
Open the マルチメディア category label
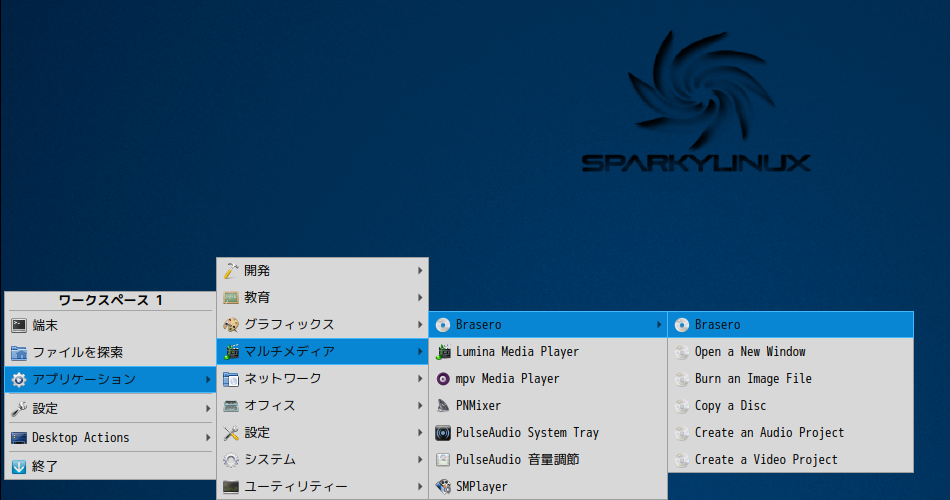(x=289, y=352)
